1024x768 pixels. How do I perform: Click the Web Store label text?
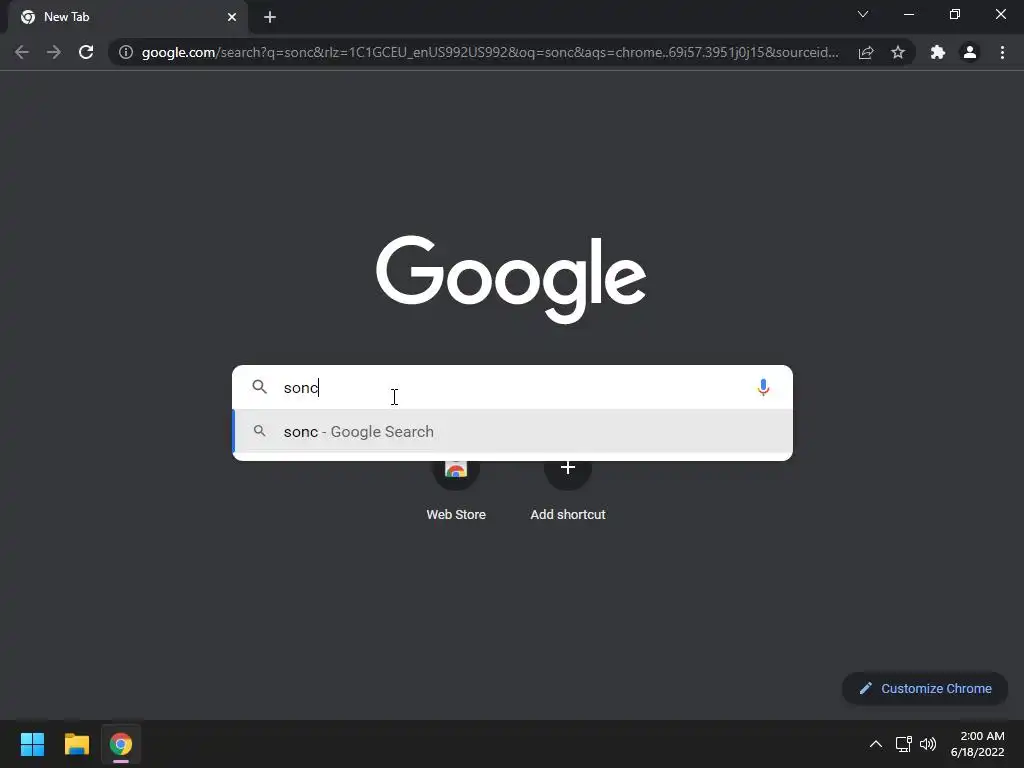[x=456, y=515]
